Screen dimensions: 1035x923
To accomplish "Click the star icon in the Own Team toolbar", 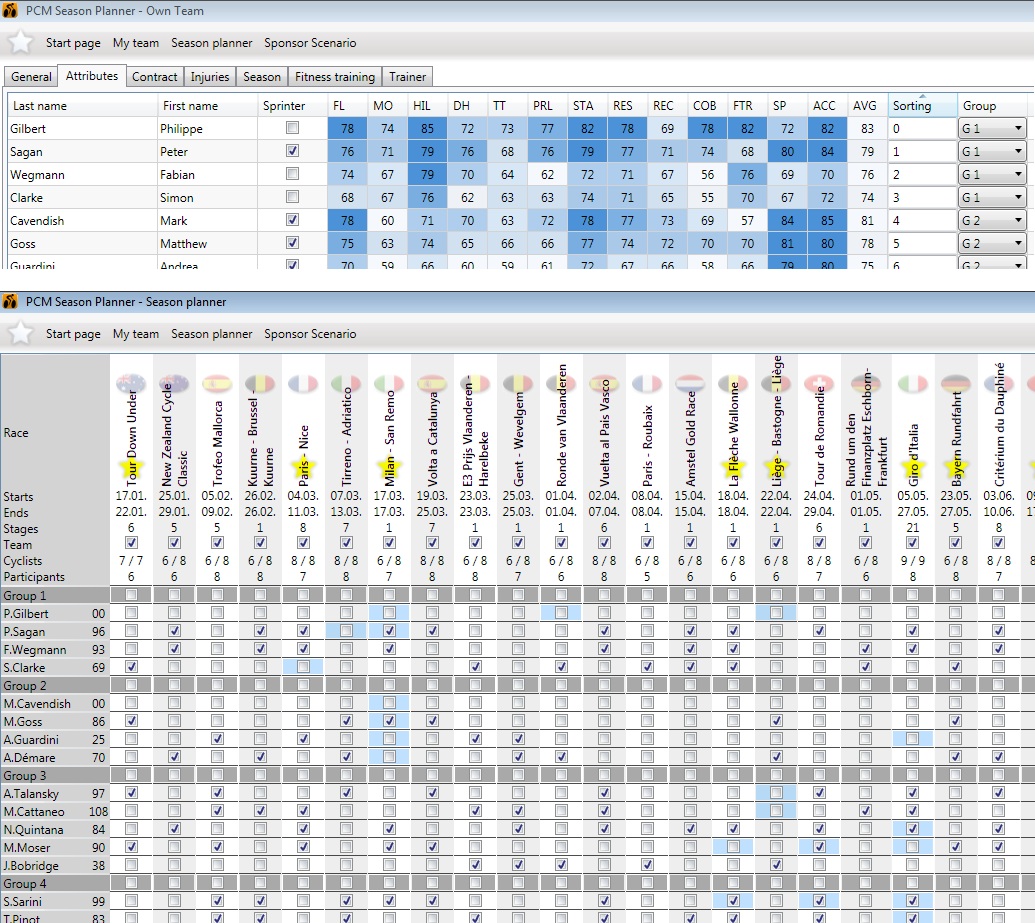I will (x=21, y=43).
